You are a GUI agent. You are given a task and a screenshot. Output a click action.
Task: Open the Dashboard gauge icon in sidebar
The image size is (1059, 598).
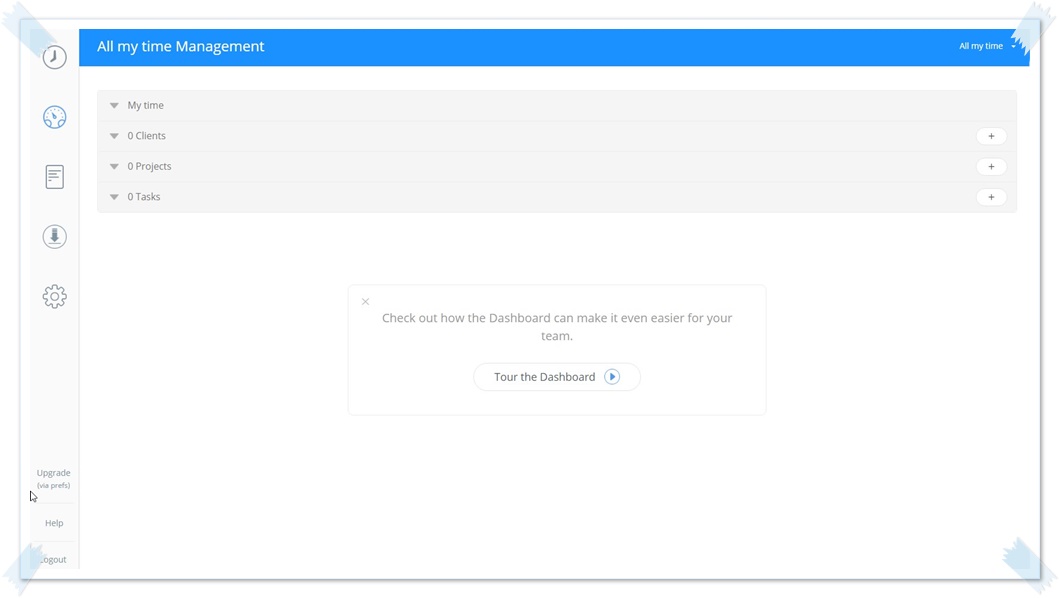coord(55,117)
